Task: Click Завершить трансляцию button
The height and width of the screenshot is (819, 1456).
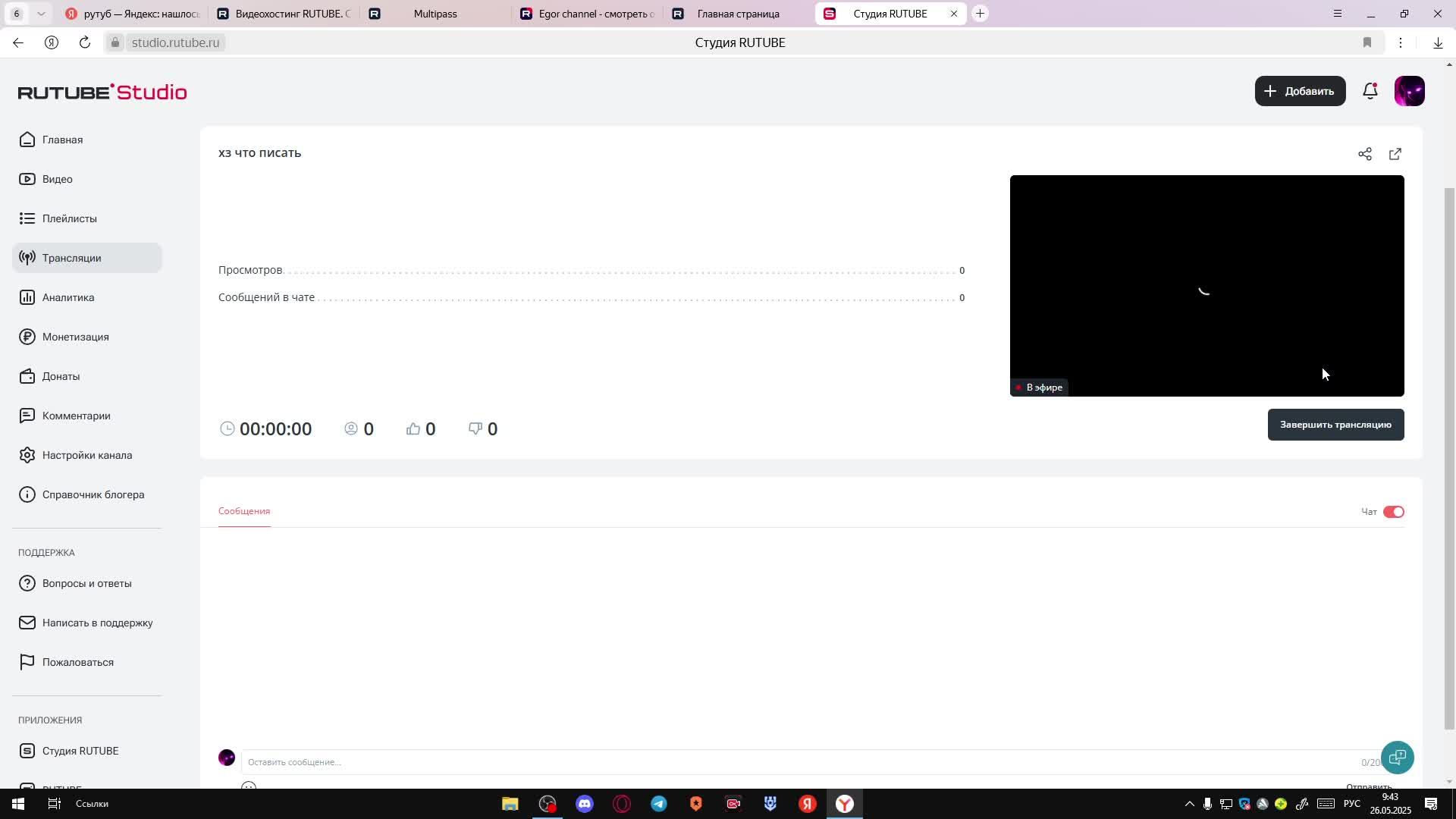Action: pos(1335,425)
